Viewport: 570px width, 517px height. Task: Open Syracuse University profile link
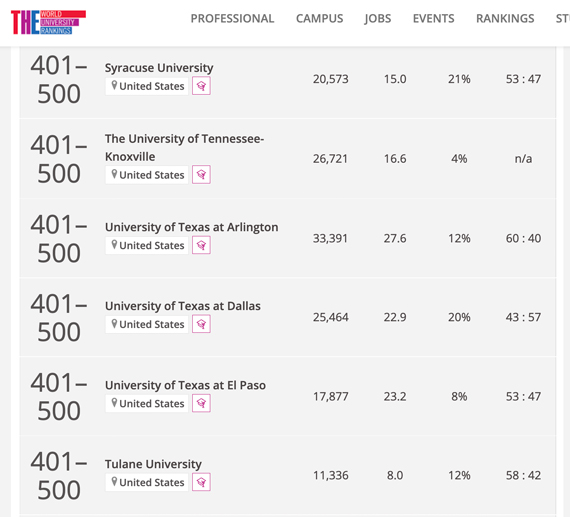pyautogui.click(x=159, y=68)
